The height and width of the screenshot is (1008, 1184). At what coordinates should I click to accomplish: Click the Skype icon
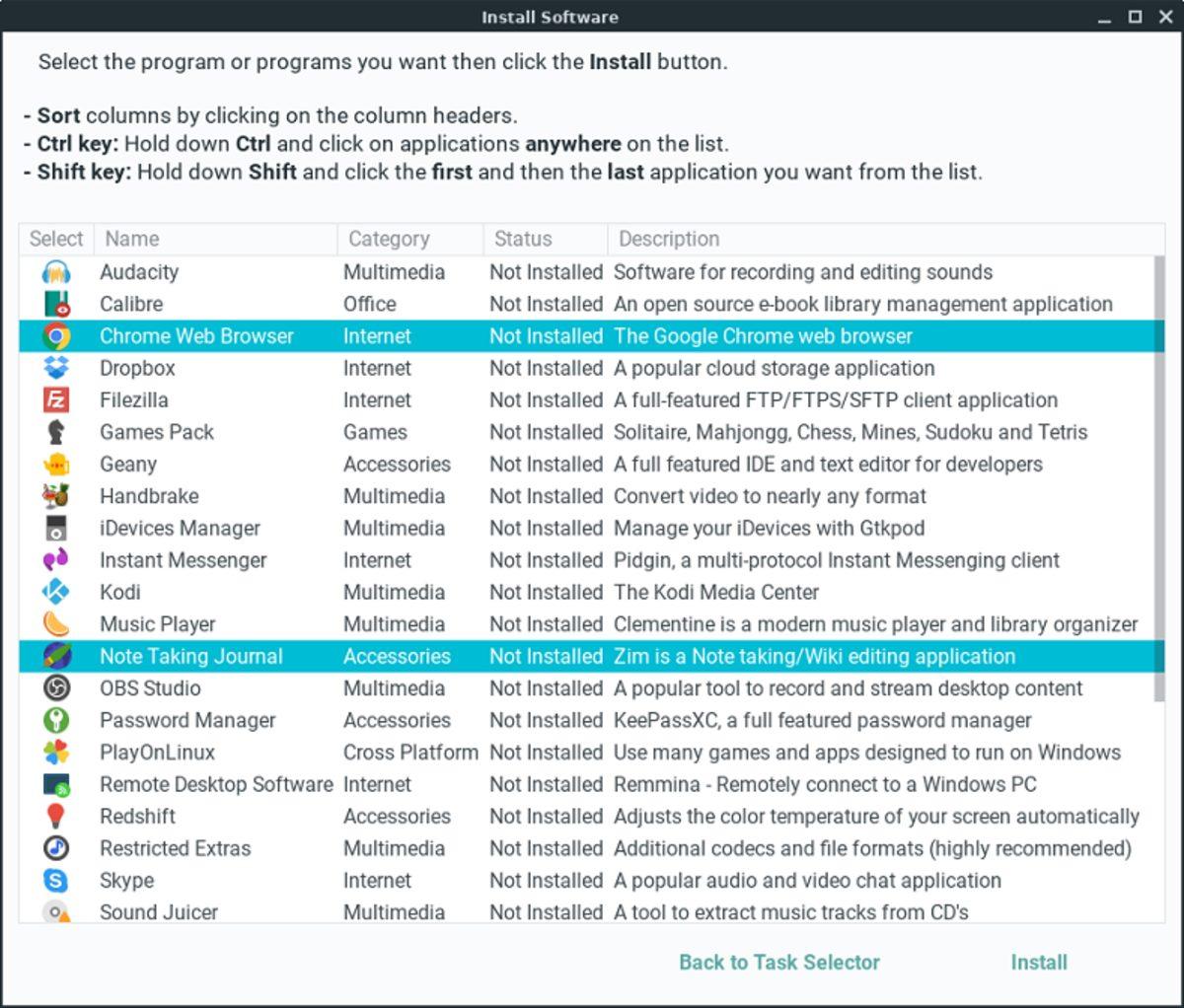click(x=54, y=880)
